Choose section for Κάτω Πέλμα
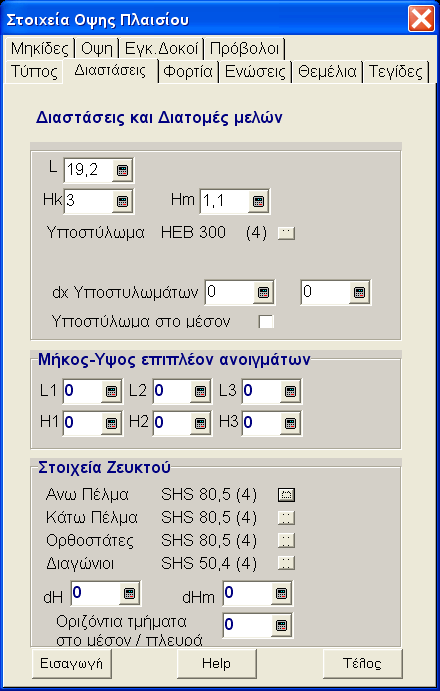Screen dimensions: 440x691 point(286,517)
